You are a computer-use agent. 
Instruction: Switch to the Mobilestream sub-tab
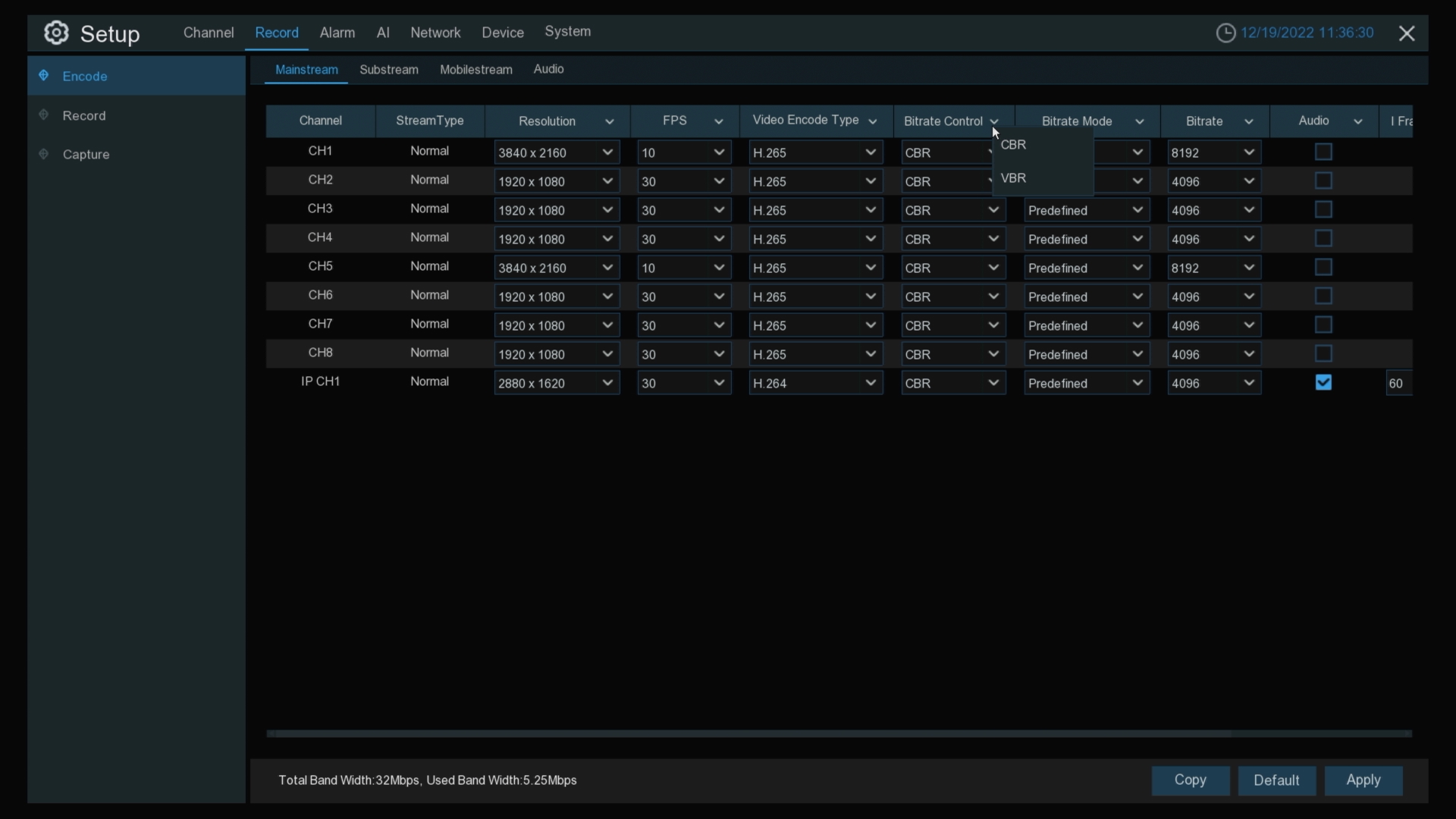point(476,70)
